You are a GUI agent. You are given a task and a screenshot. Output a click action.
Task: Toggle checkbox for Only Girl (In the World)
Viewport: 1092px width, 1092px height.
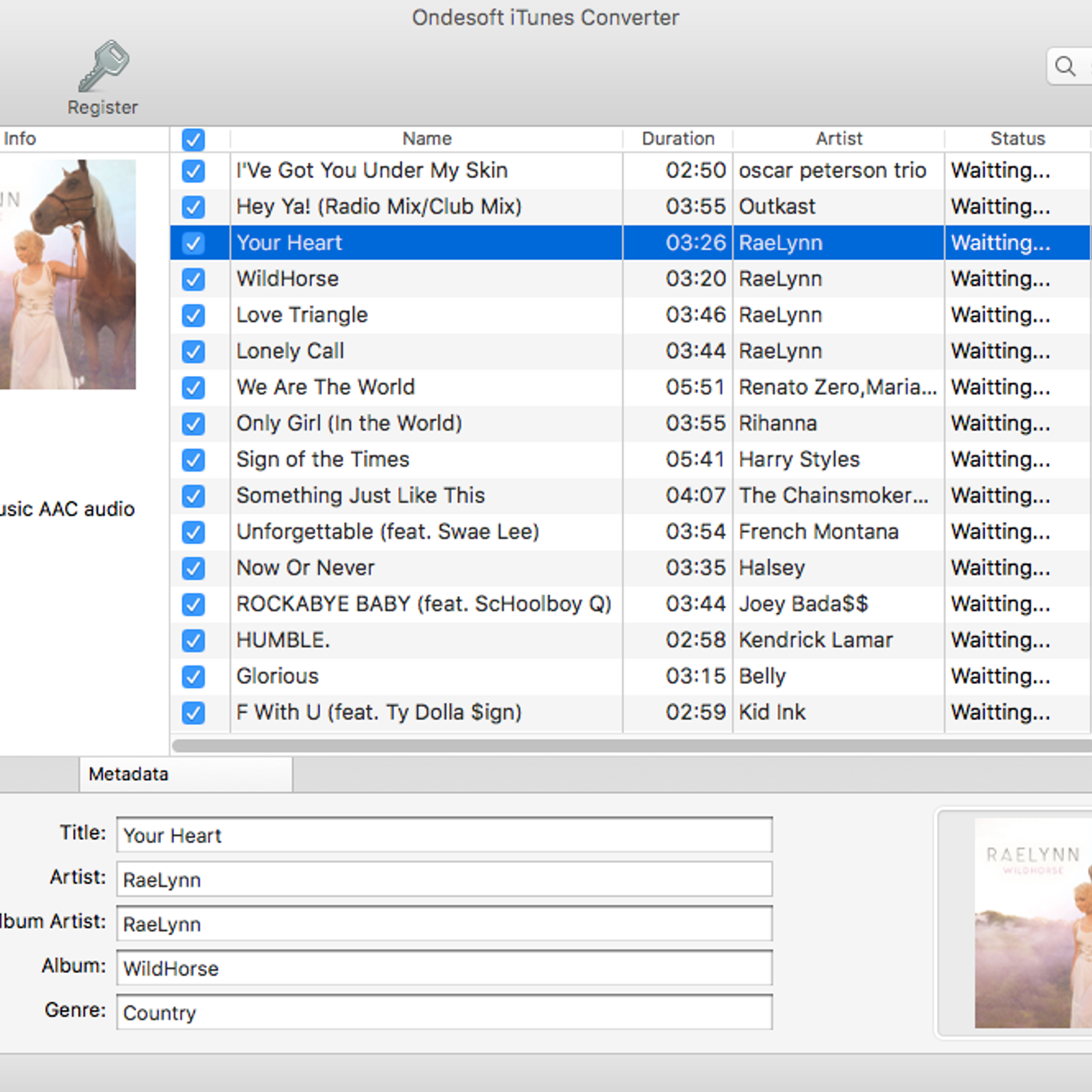click(x=193, y=424)
